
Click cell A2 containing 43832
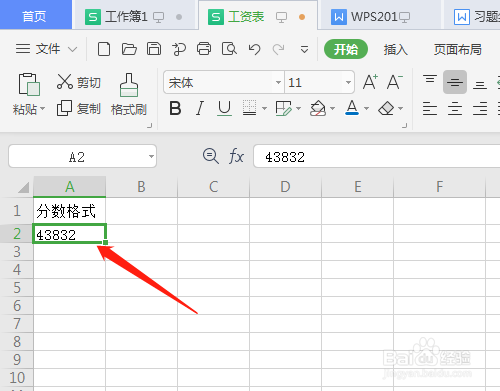(70, 234)
